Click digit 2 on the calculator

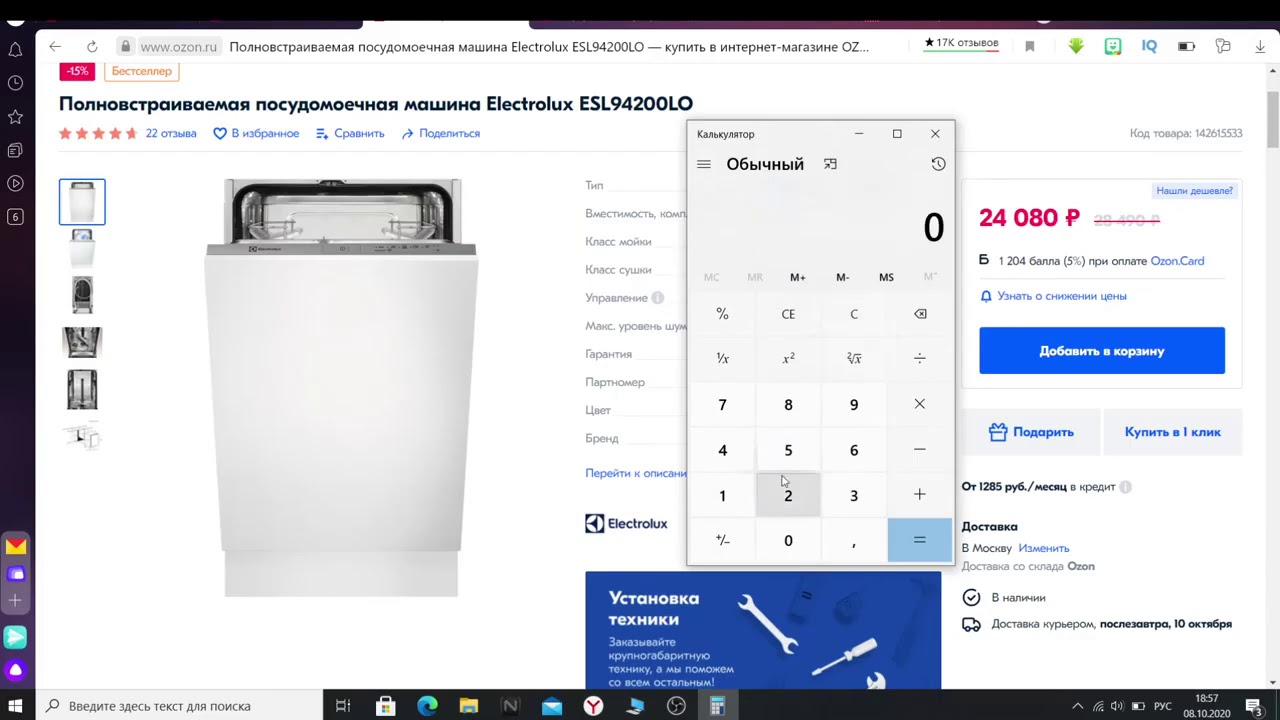coord(788,495)
